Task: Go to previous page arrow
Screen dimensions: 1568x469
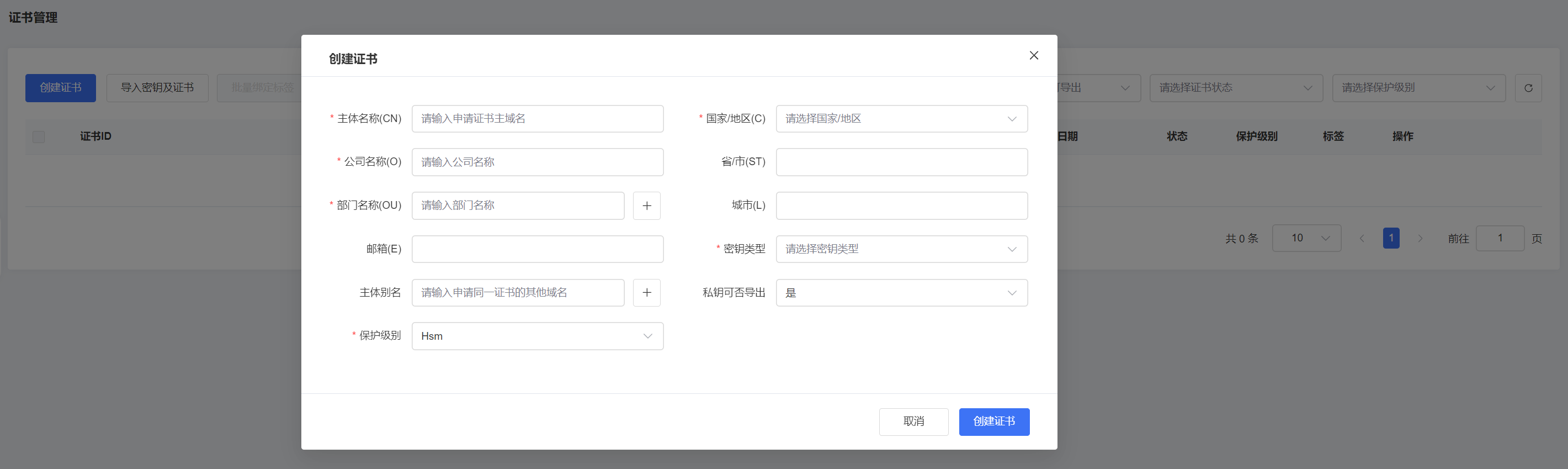Action: [1362, 238]
